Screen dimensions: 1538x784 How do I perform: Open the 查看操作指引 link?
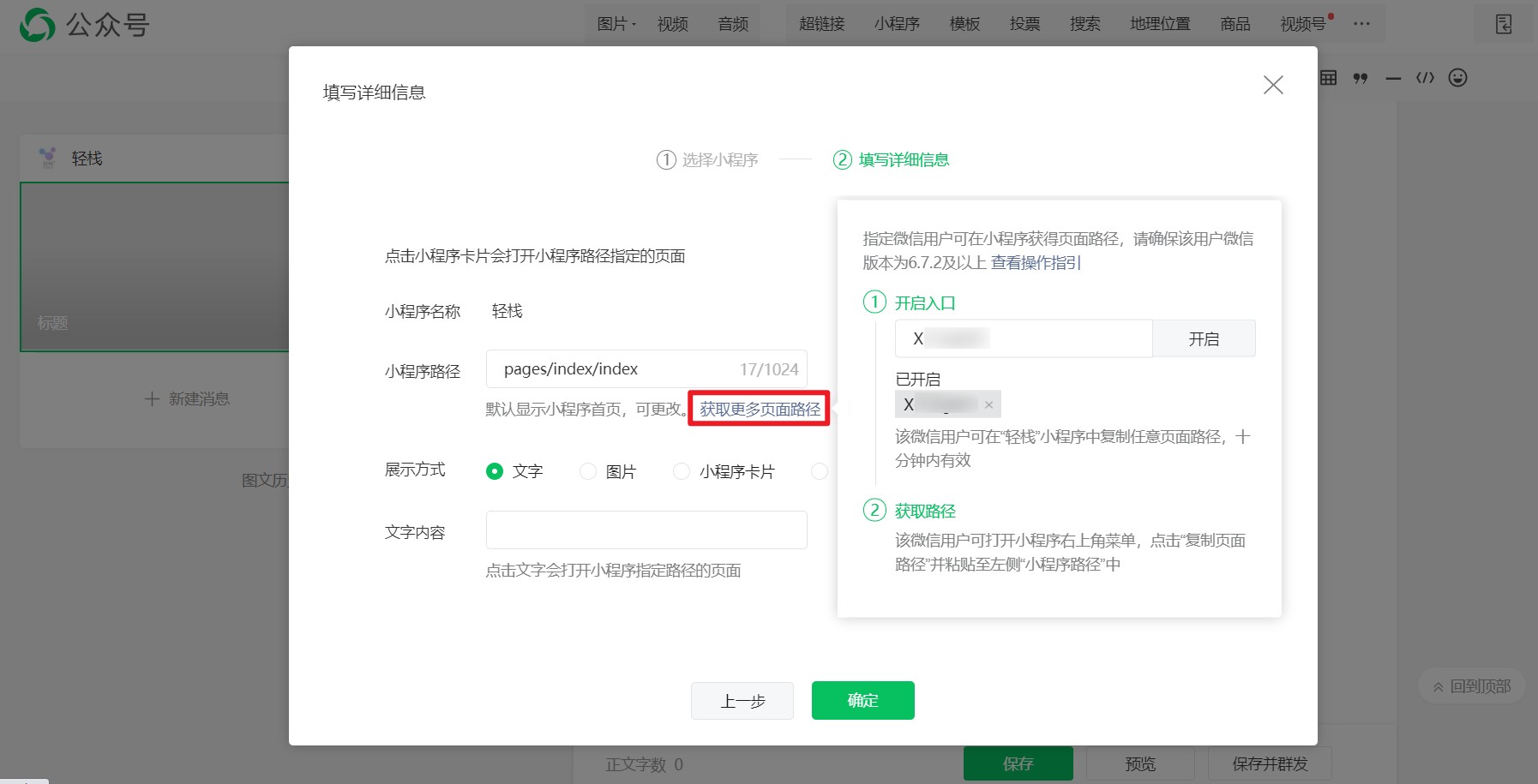point(1035,263)
